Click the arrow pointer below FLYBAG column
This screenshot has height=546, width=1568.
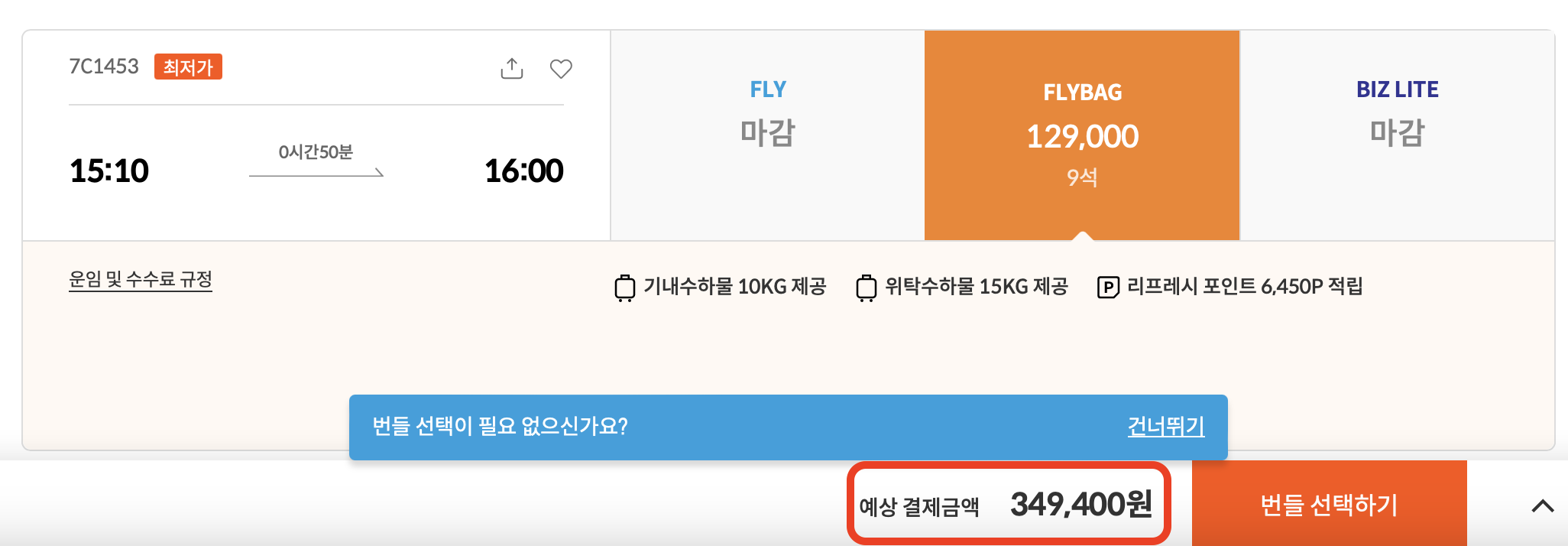pyautogui.click(x=1082, y=237)
